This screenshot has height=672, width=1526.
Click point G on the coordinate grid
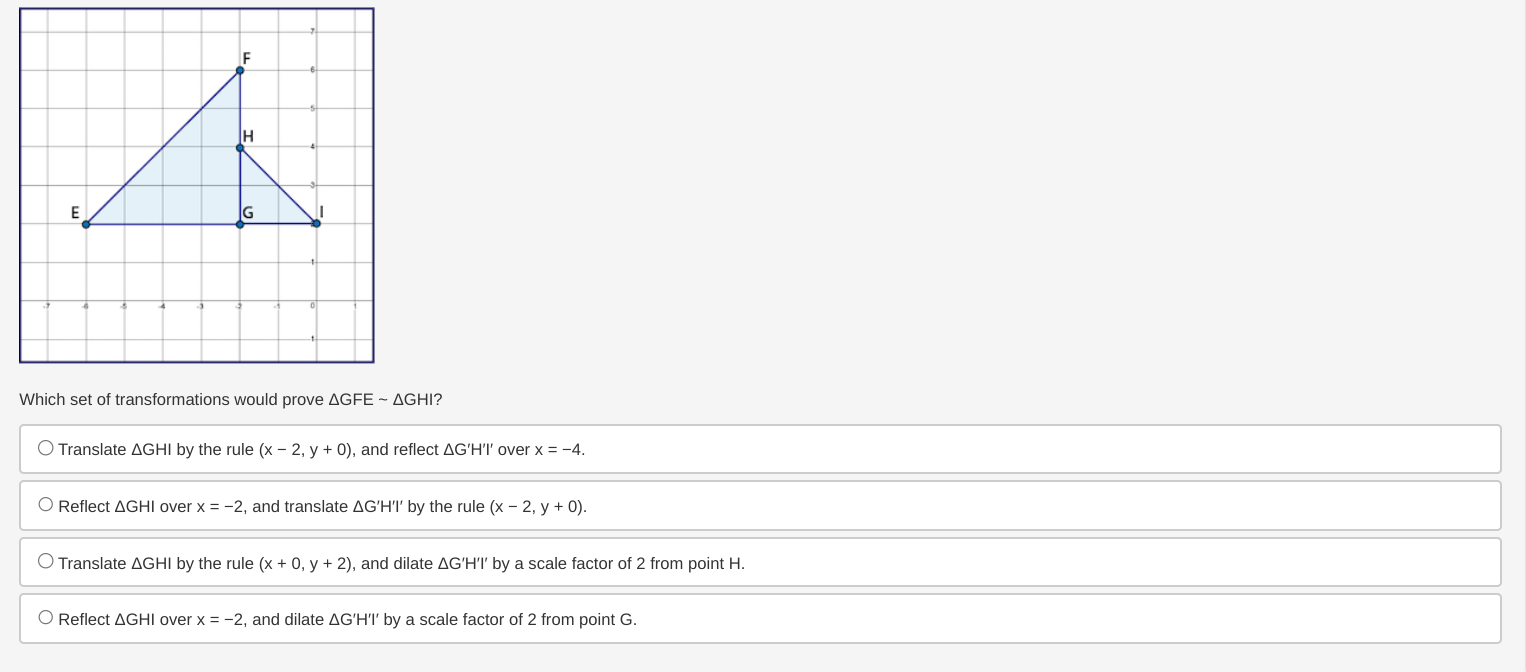tap(239, 225)
